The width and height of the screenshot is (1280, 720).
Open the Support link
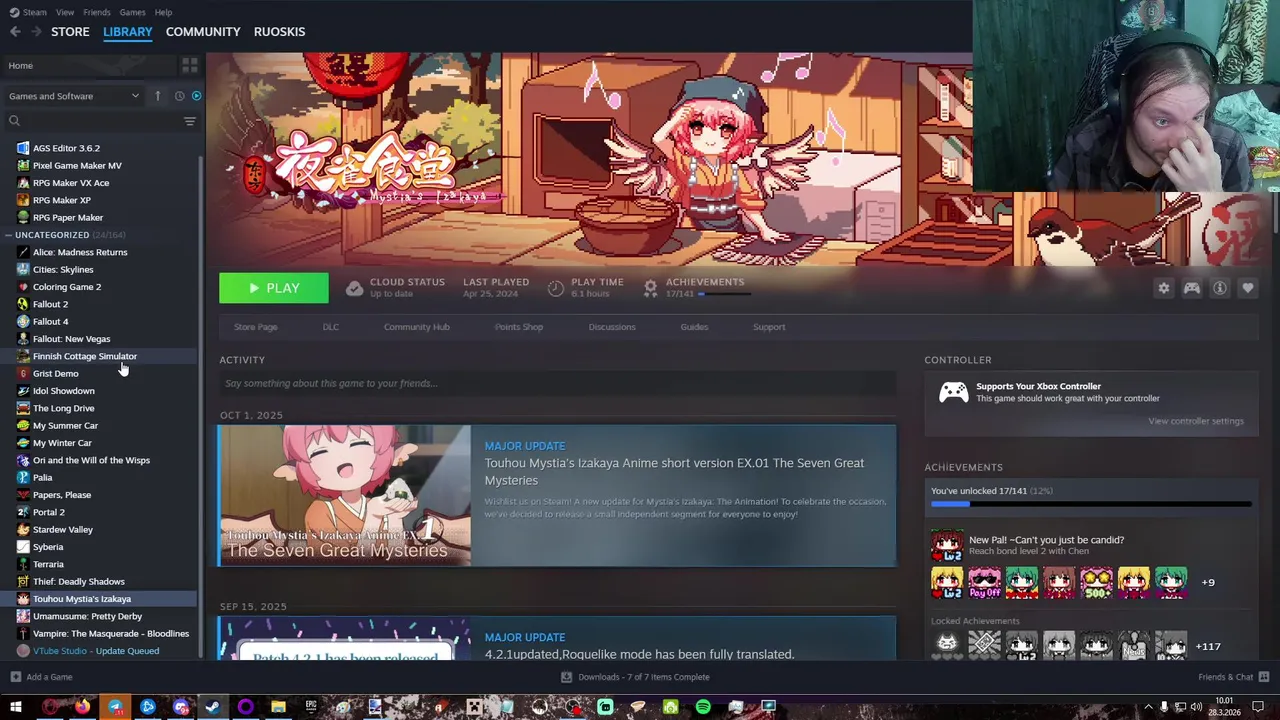click(x=769, y=327)
